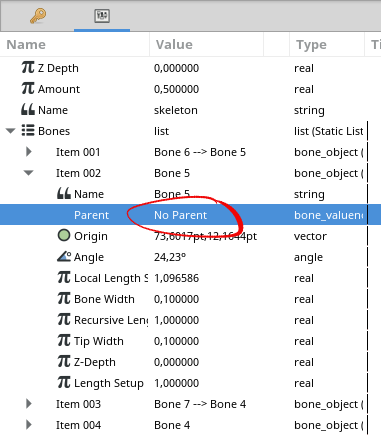
Task: Collapse the Bones list
Action: 11,131
